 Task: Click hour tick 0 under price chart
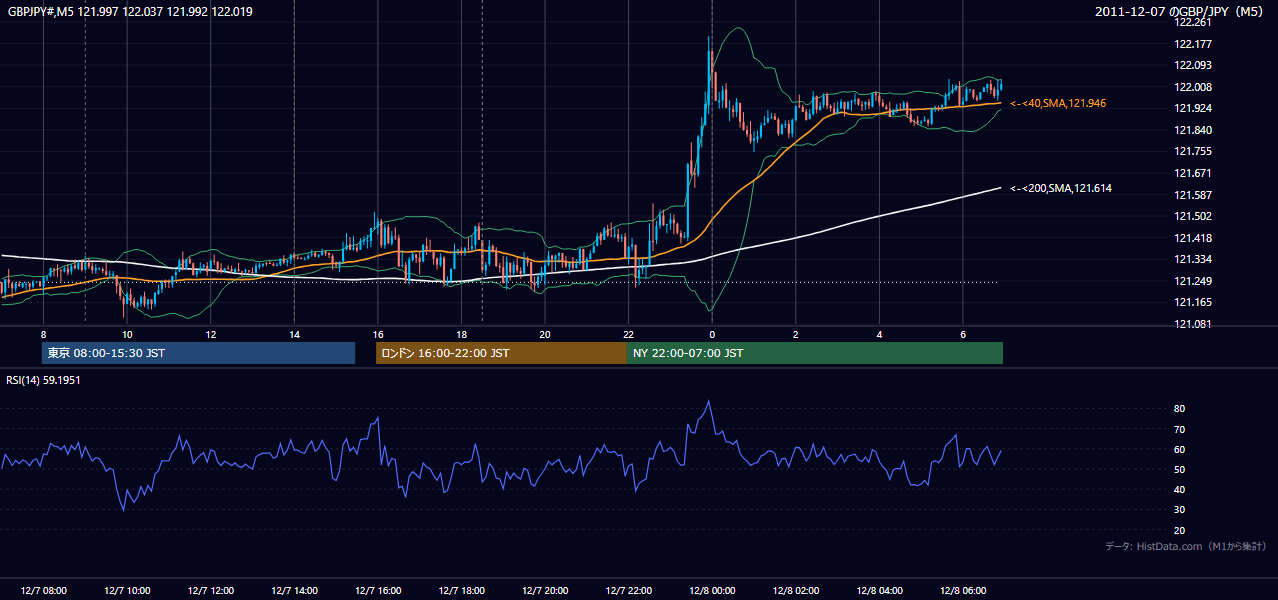712,334
